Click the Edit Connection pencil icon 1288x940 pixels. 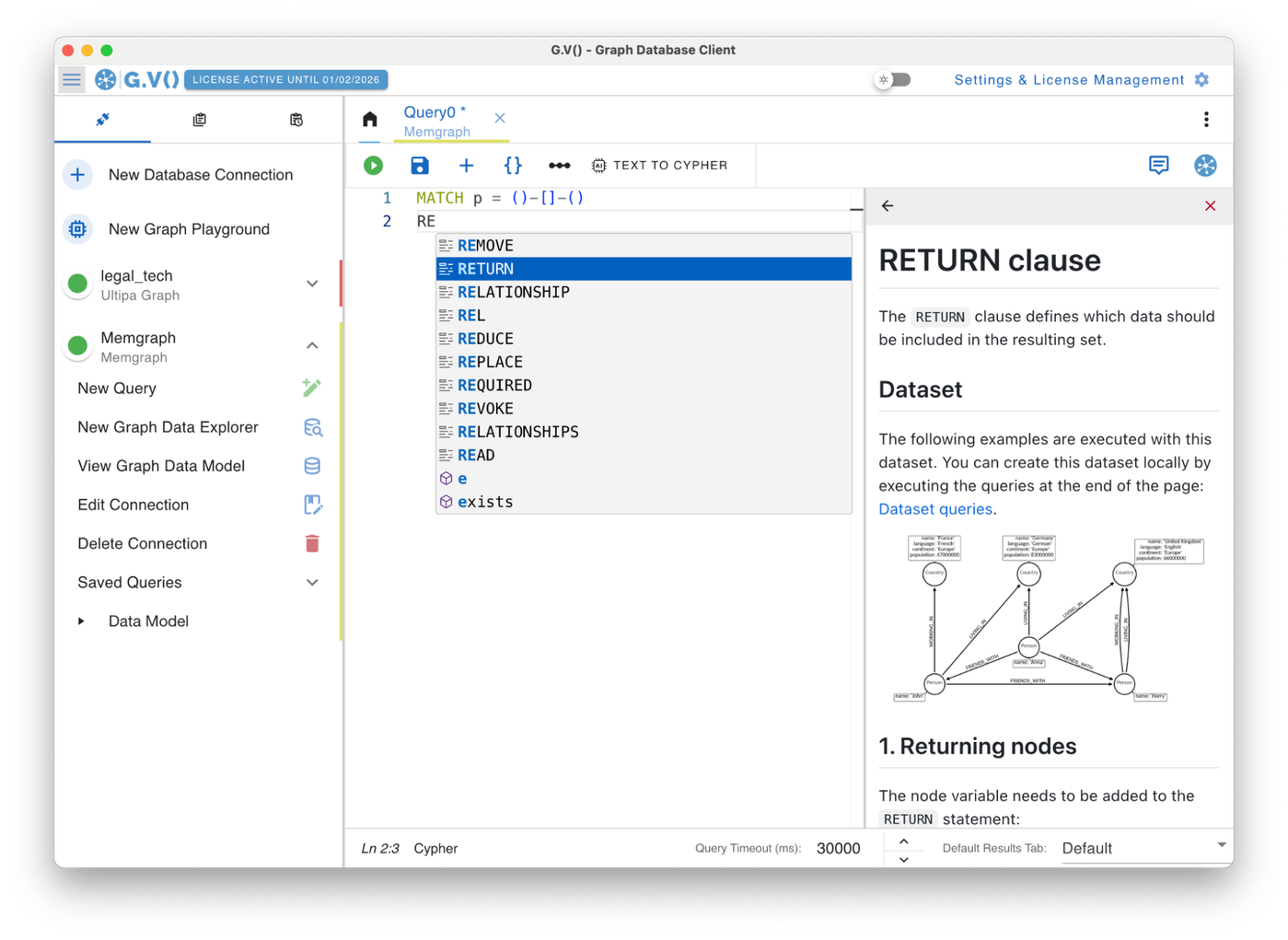[312, 505]
